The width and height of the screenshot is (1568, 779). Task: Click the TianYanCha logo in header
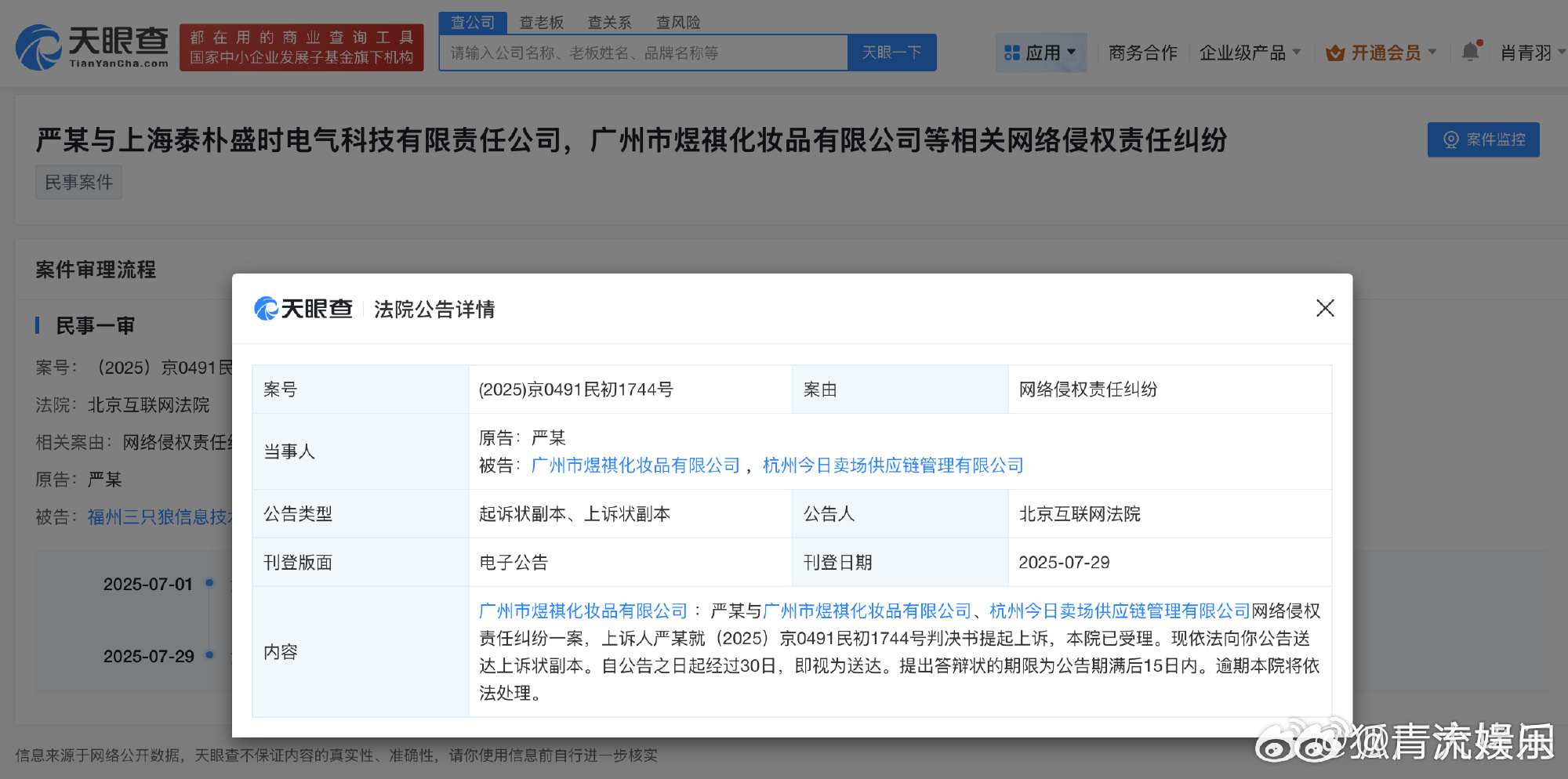[93, 47]
